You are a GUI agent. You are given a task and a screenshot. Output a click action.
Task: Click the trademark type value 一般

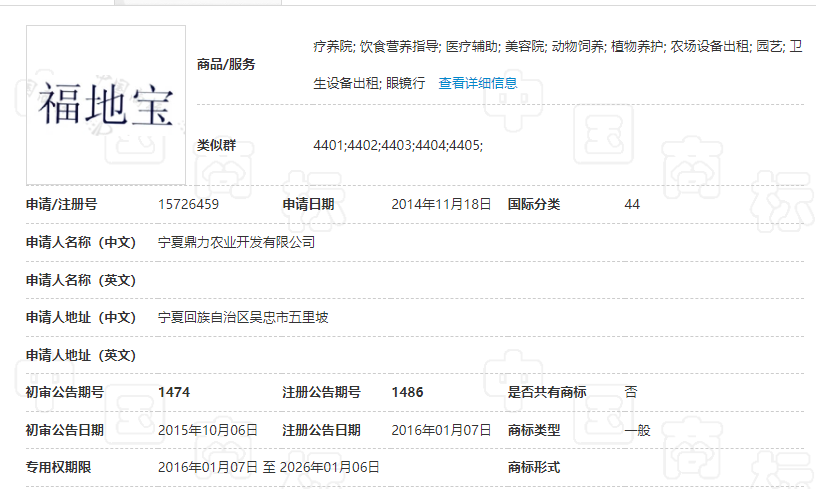point(637,430)
